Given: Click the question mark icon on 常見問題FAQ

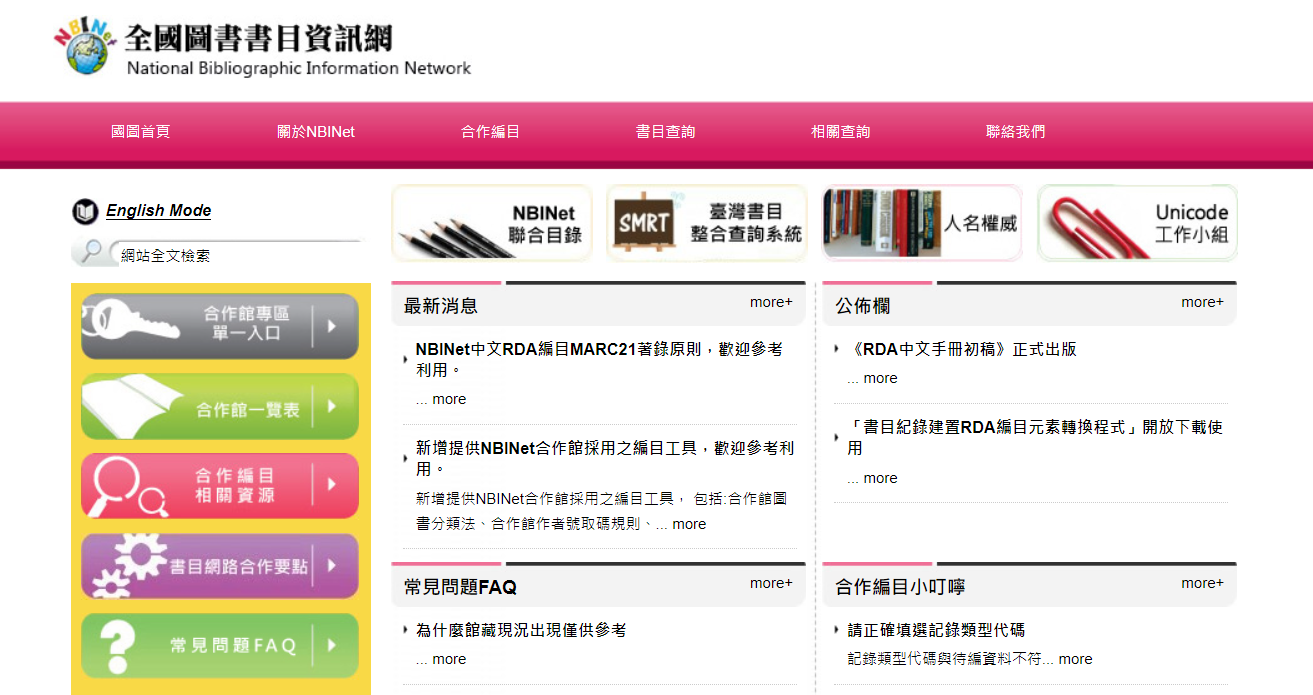Looking at the screenshot, I should [118, 646].
